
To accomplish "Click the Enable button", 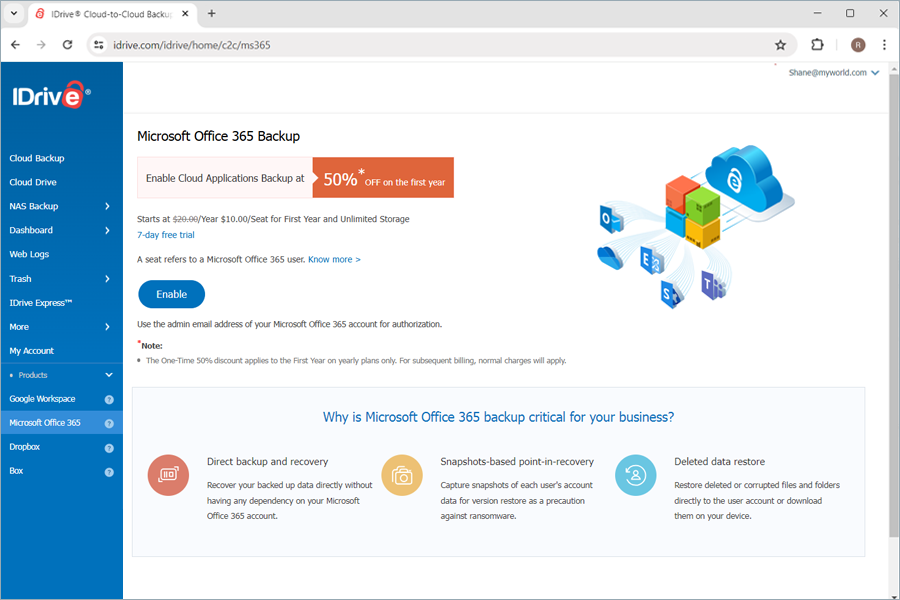I will coord(172,294).
